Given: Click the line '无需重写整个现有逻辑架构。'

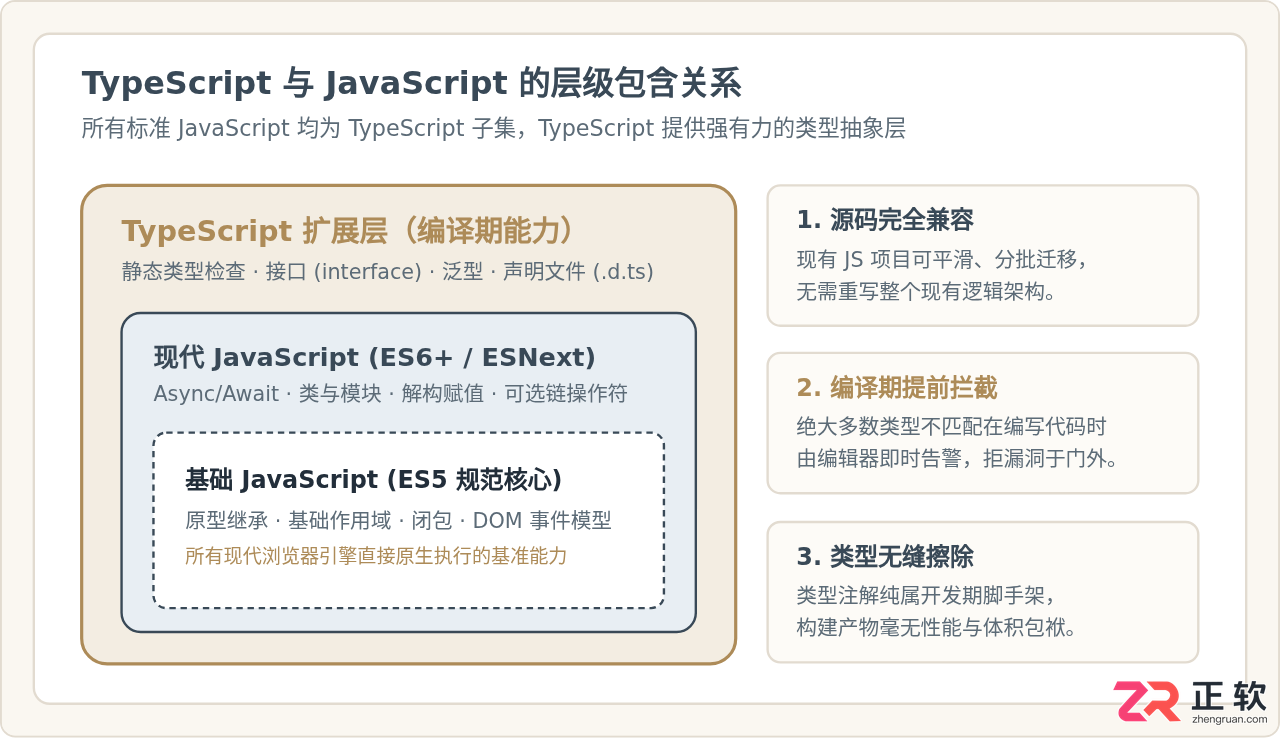Looking at the screenshot, I should coord(926,292).
